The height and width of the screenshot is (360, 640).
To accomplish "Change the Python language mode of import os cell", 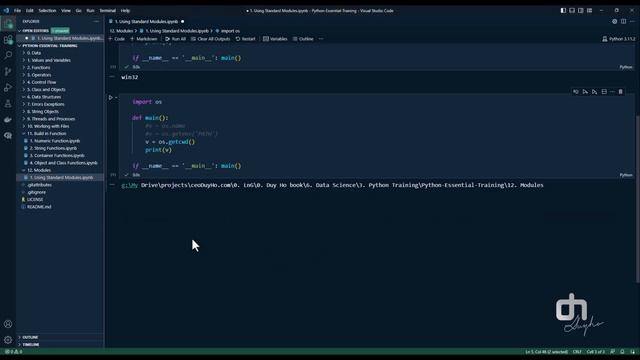I will (626, 175).
